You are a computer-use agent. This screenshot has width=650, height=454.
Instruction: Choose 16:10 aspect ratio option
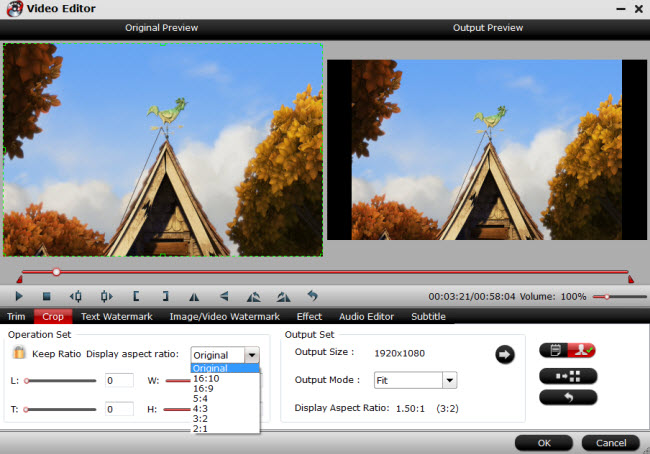225,378
